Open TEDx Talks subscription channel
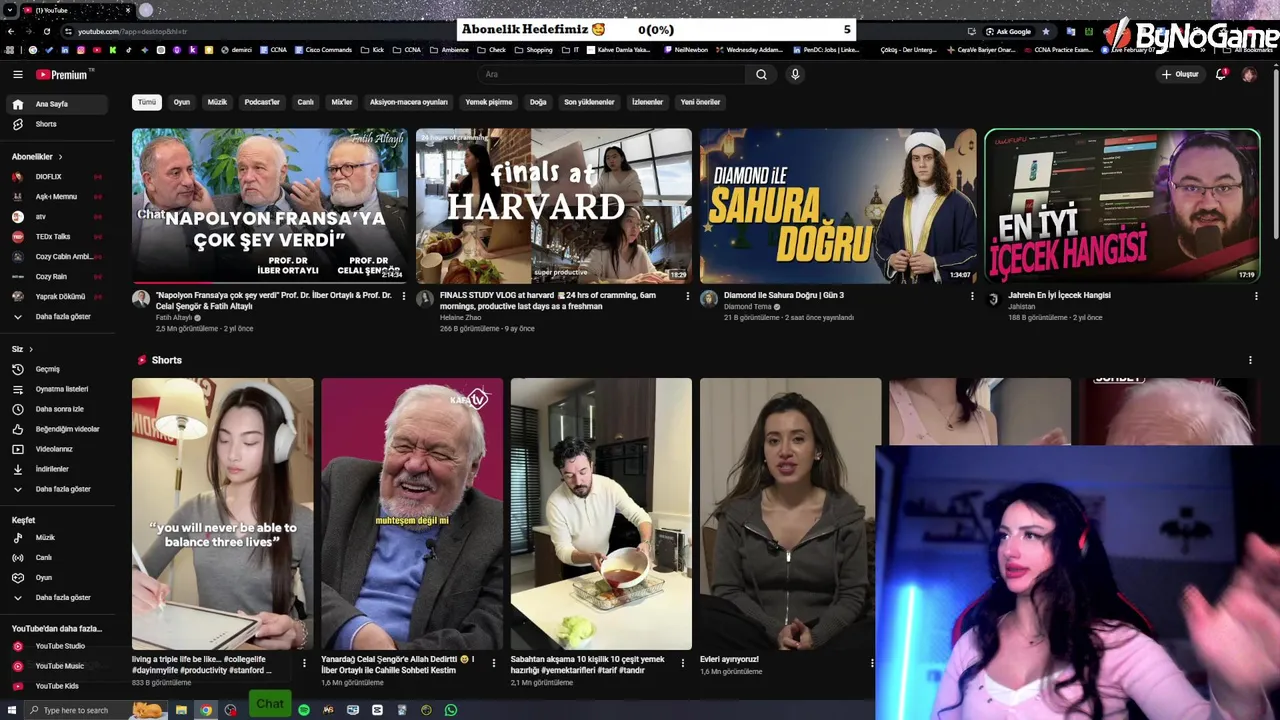The image size is (1280, 720). [57, 237]
